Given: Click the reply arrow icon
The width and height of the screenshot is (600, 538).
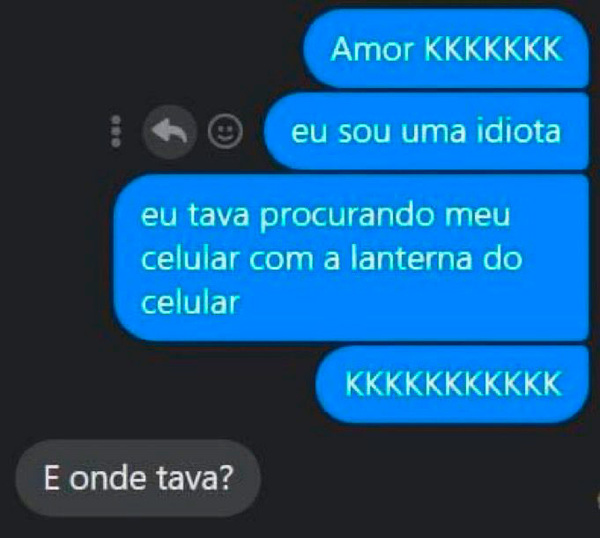Looking at the screenshot, I should [170, 132].
